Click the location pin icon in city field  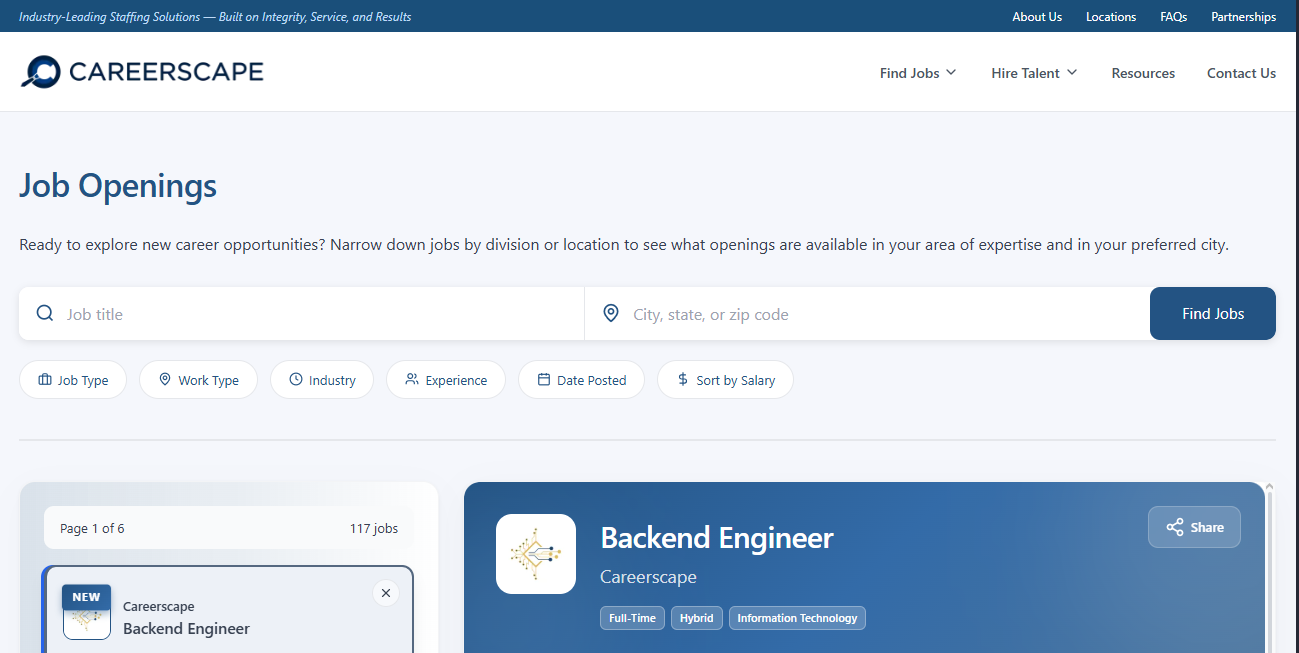[x=610, y=313]
